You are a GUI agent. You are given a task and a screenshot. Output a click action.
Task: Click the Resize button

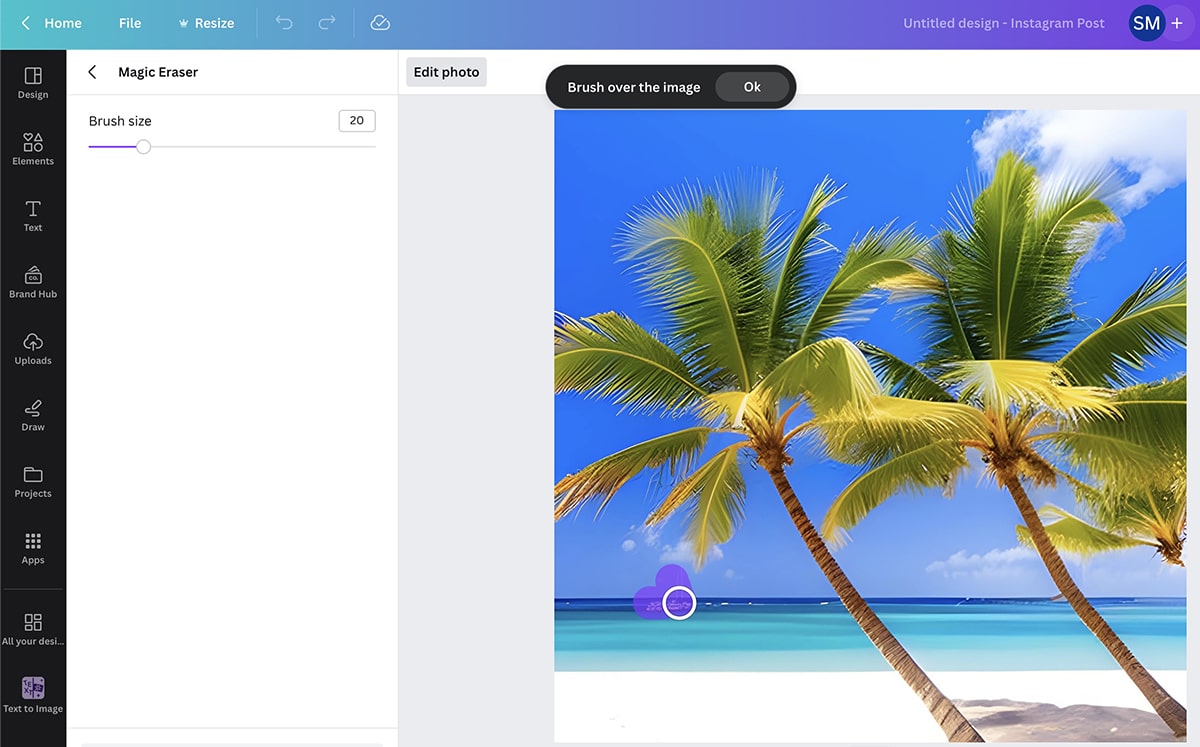(x=206, y=23)
